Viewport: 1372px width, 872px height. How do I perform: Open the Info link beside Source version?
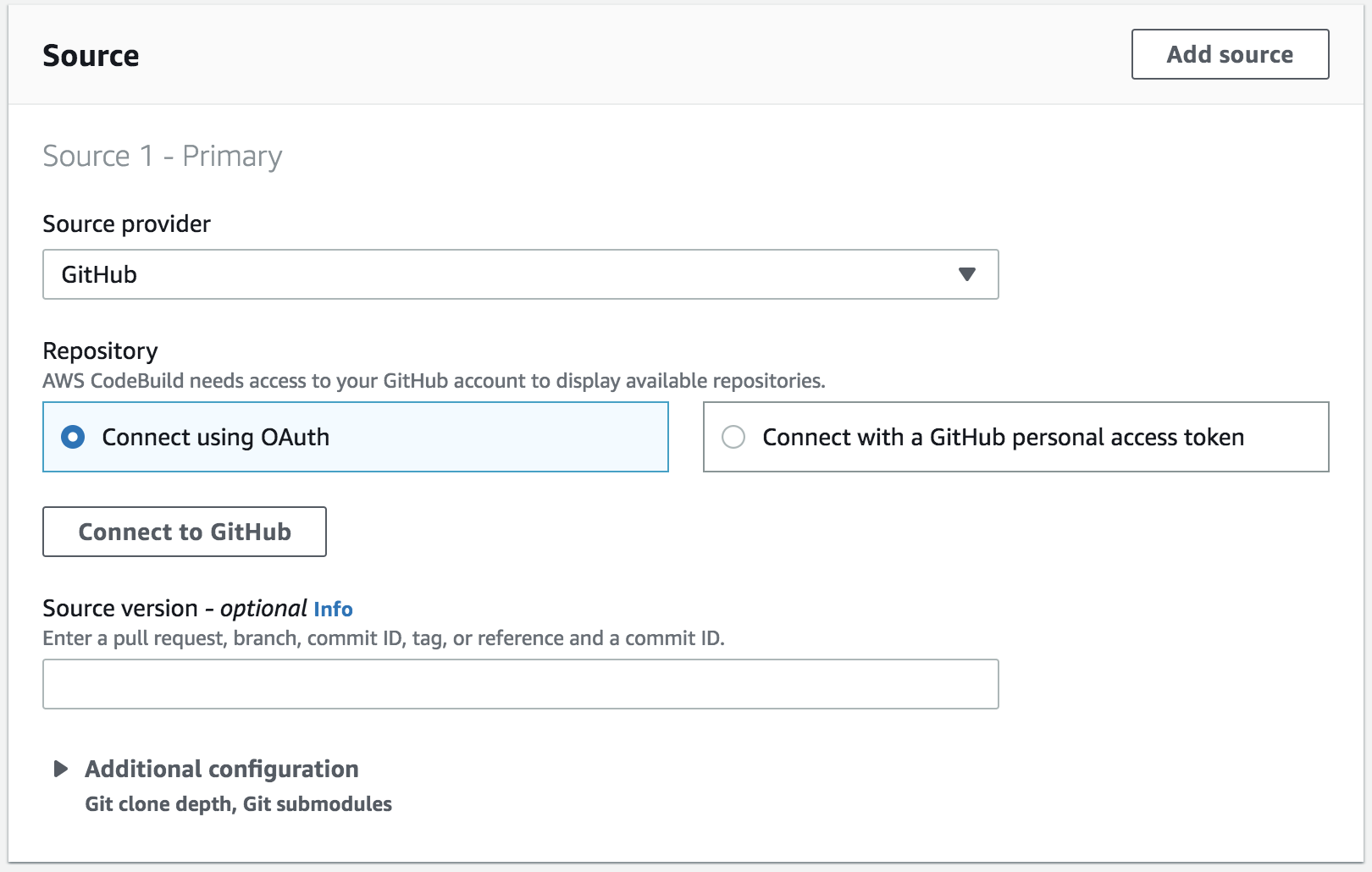(333, 609)
